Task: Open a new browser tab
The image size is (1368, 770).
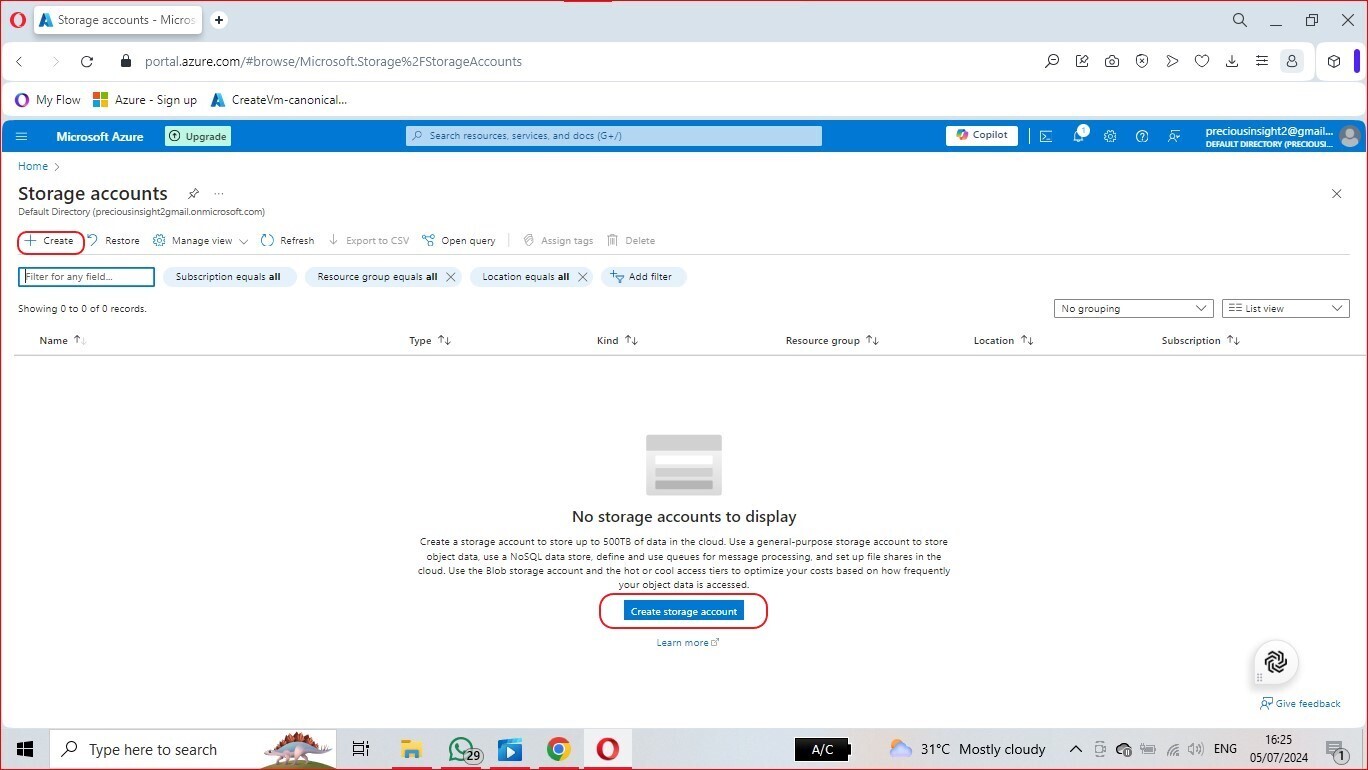Action: pyautogui.click(x=219, y=20)
